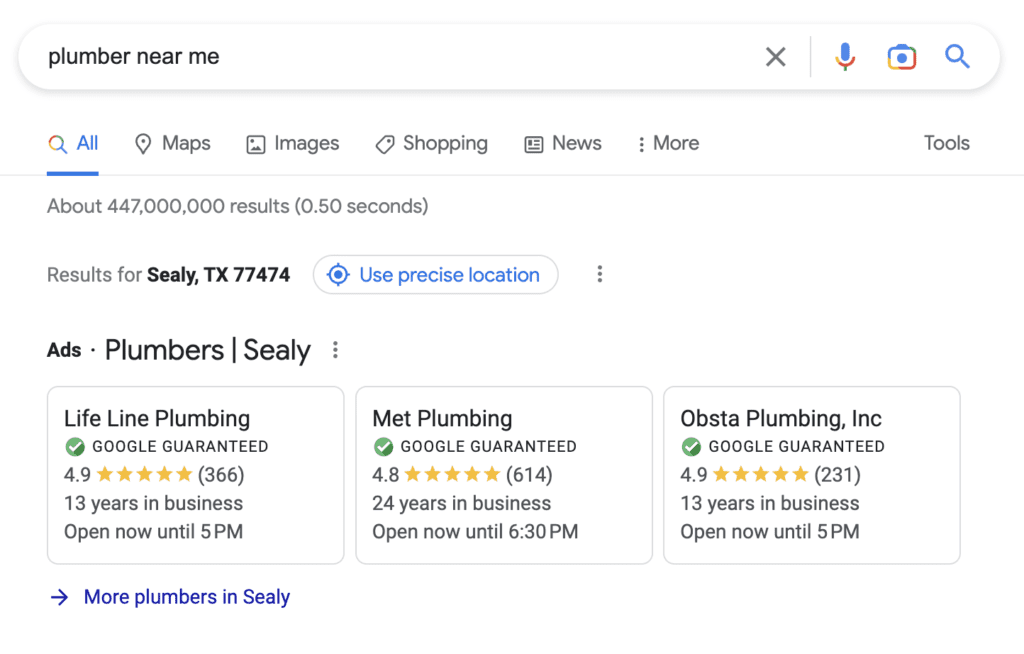Click the (614) review count
This screenshot has width=1024, height=654.
[529, 475]
